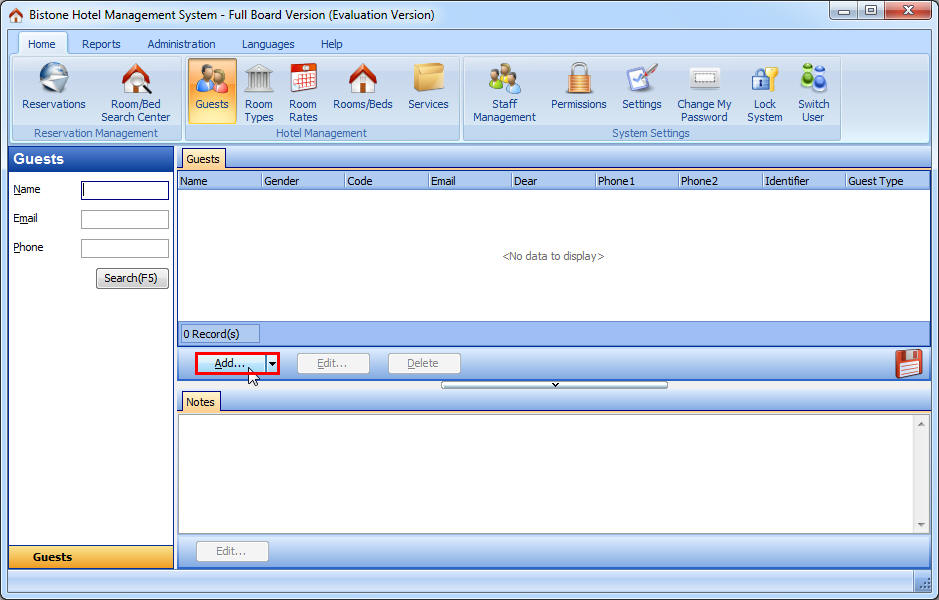Image resolution: width=939 pixels, height=600 pixels.
Task: Click the Add... button
Action: coord(231,364)
